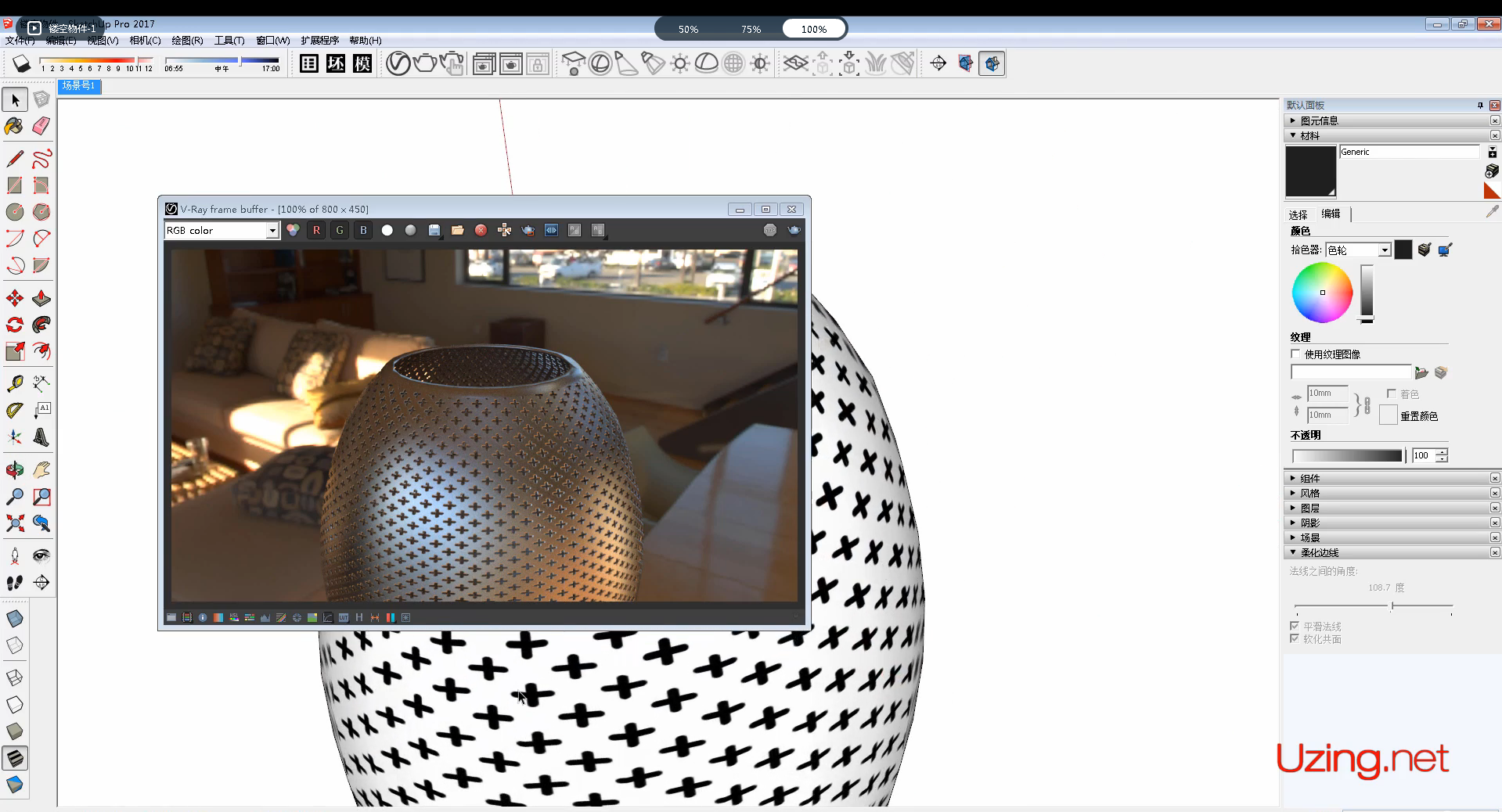Viewport: 1502px width, 812px height.
Task: Choose the Zoom magnifier tool
Action: [x=15, y=497]
